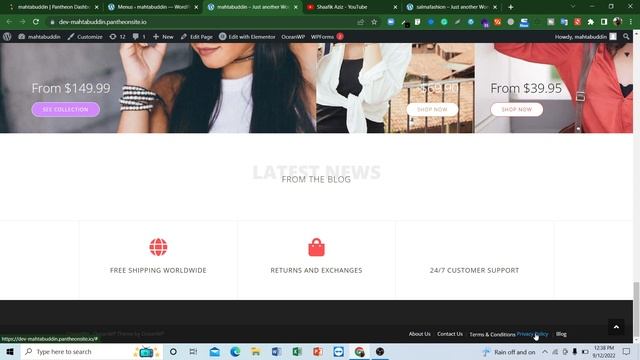Open TeamViewer from the taskbar
640x360 pixels.
pos(338,351)
